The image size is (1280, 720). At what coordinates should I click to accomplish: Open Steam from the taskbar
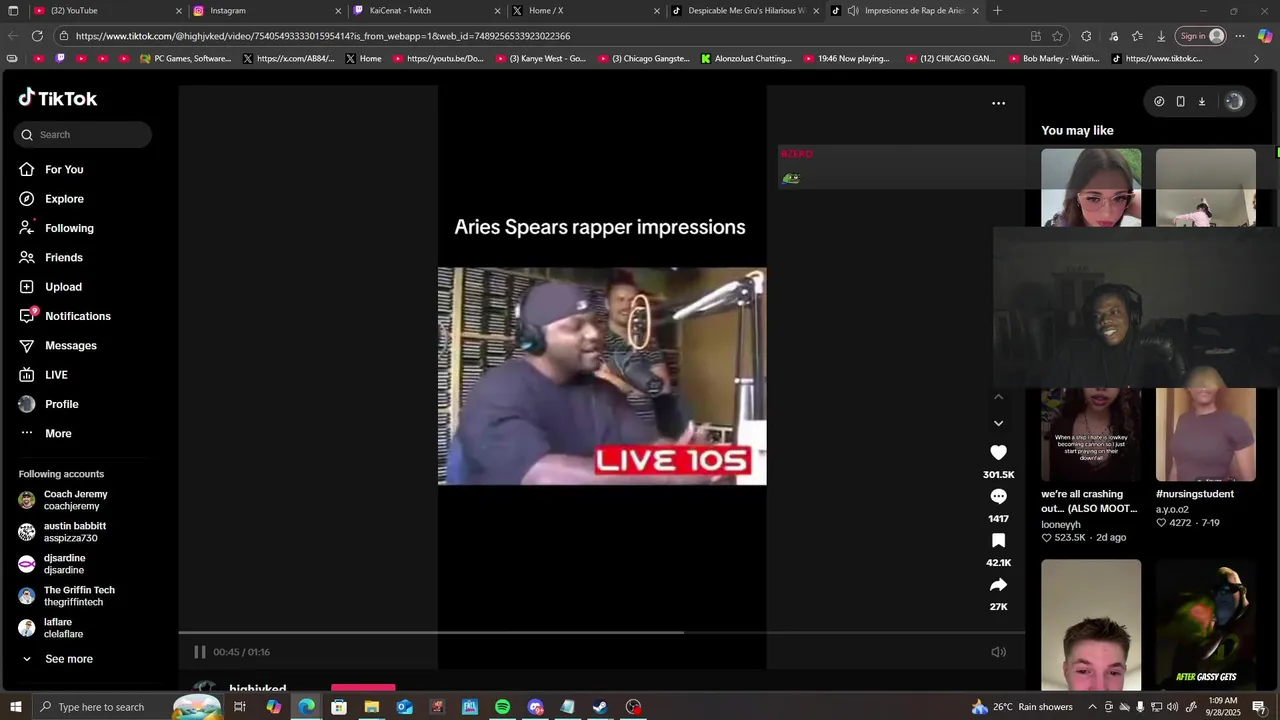(x=600, y=707)
